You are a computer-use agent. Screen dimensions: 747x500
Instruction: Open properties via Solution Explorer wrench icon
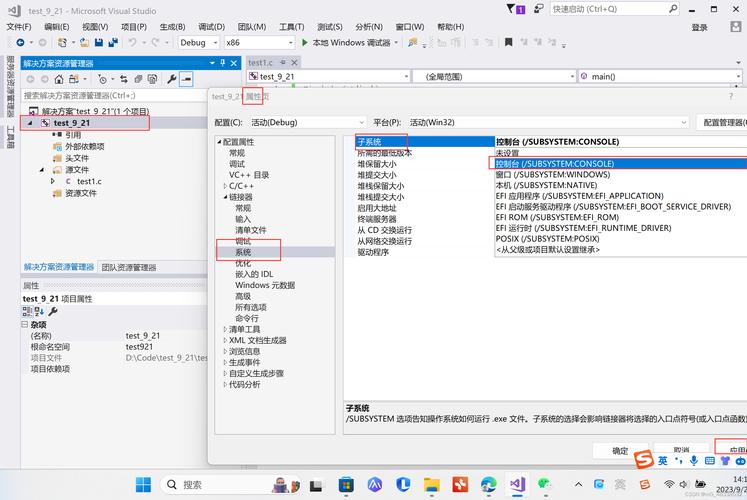click(172, 79)
